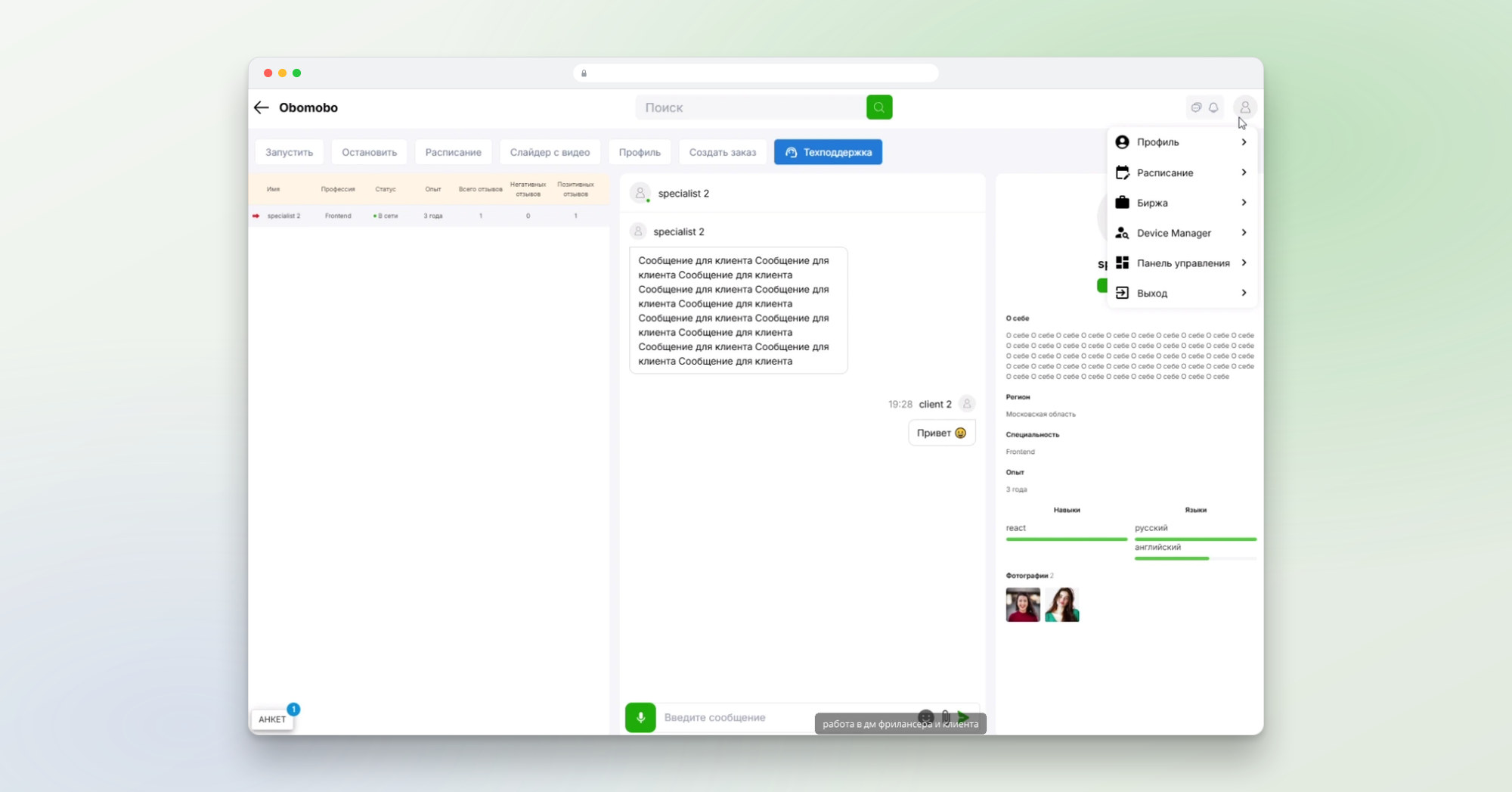
Task: Open the blue Техподдержка button
Action: (x=828, y=152)
